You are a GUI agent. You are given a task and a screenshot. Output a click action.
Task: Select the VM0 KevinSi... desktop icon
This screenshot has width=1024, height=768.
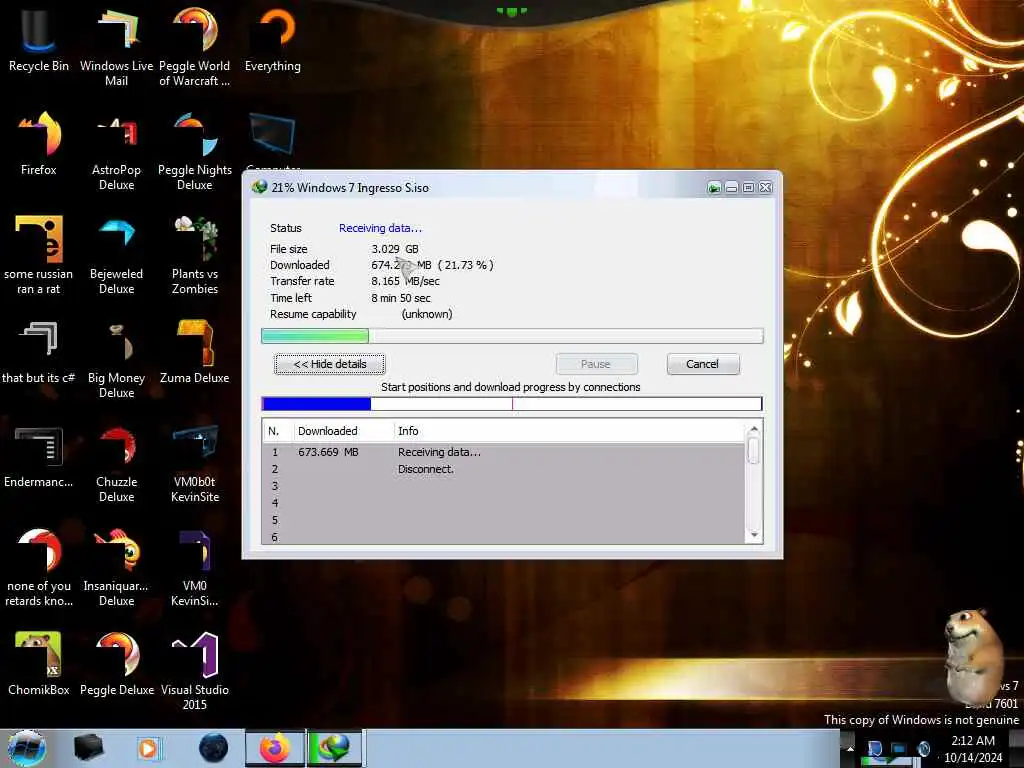coord(195,567)
